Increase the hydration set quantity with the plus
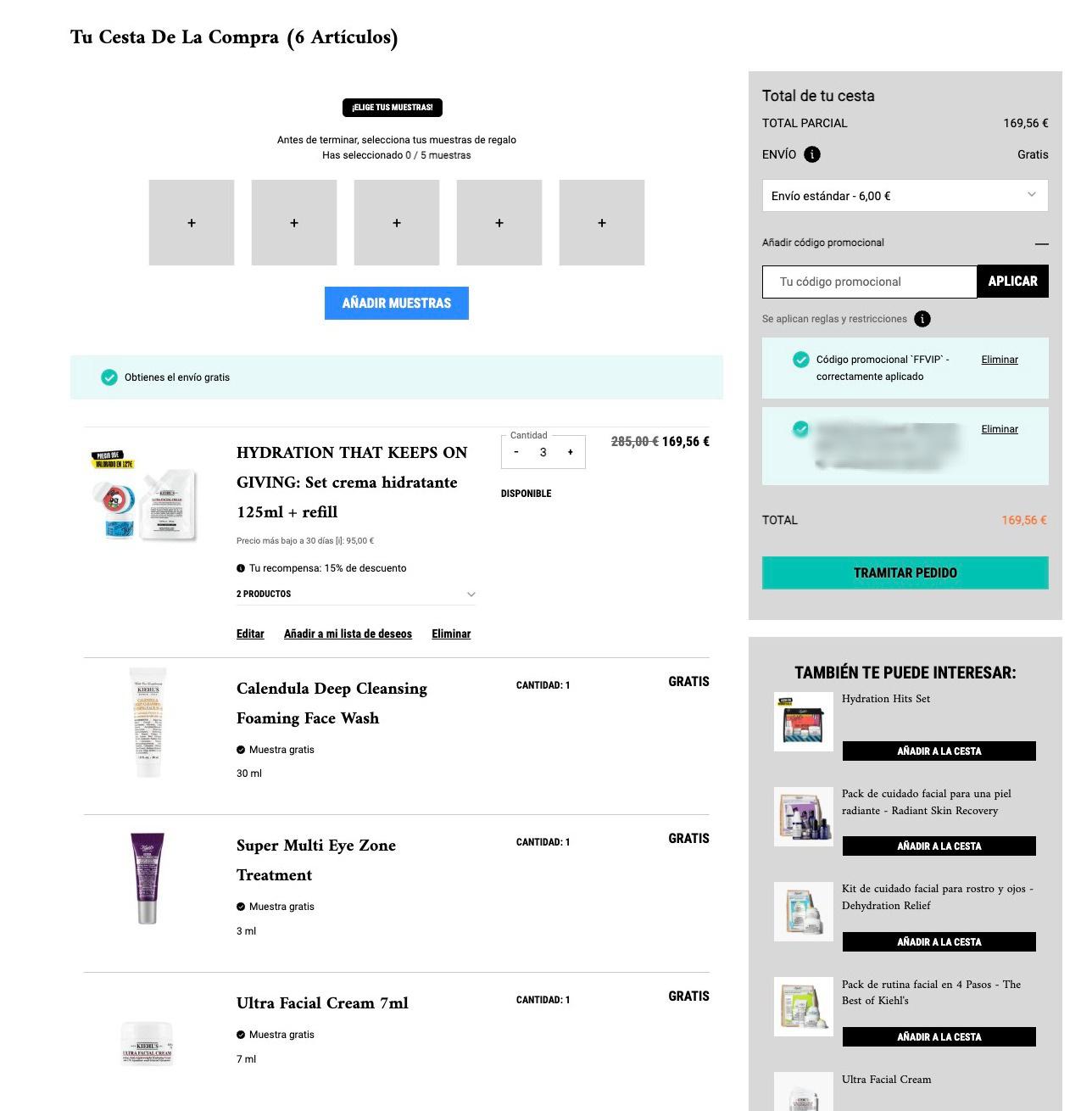This screenshot has width=1092, height=1111. 571,452
